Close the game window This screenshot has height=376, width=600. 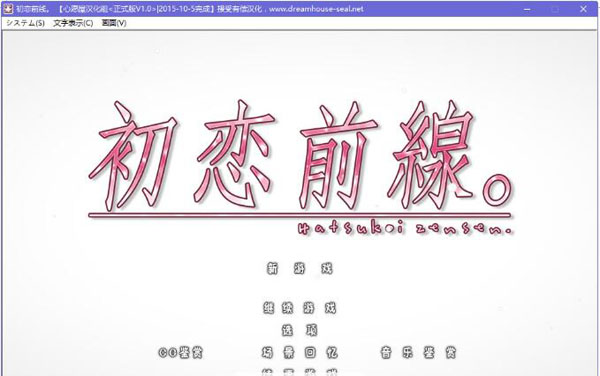tap(583, 9)
